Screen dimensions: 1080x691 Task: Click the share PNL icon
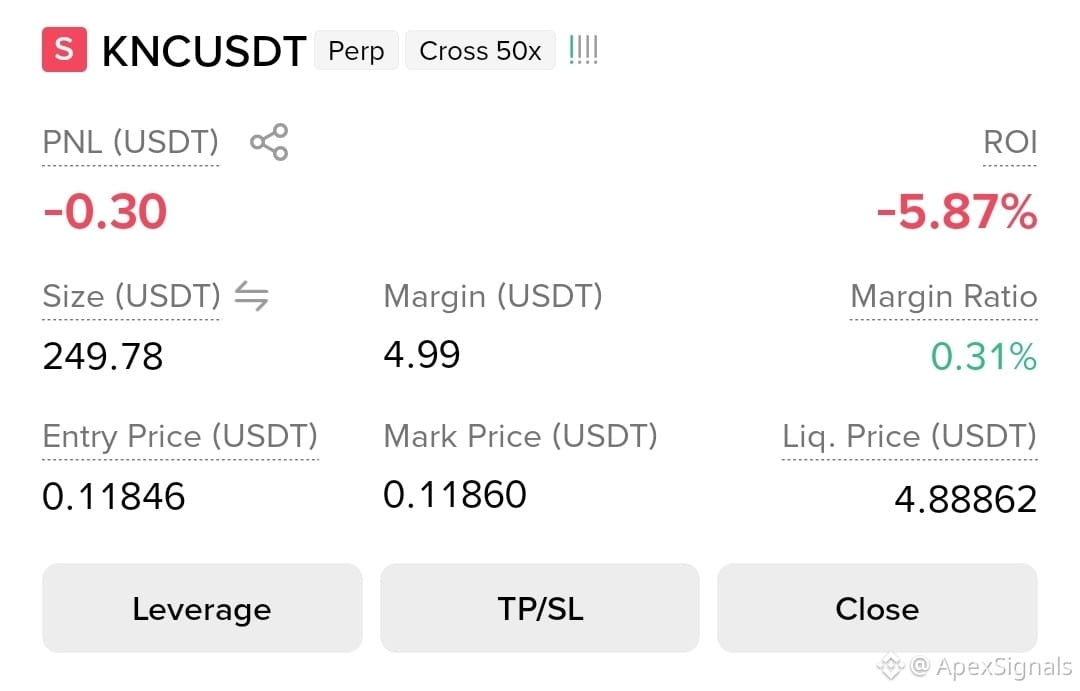(269, 142)
